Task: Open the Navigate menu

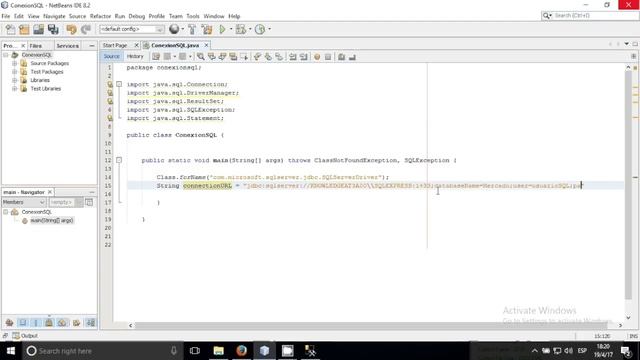Action: coord(54,16)
